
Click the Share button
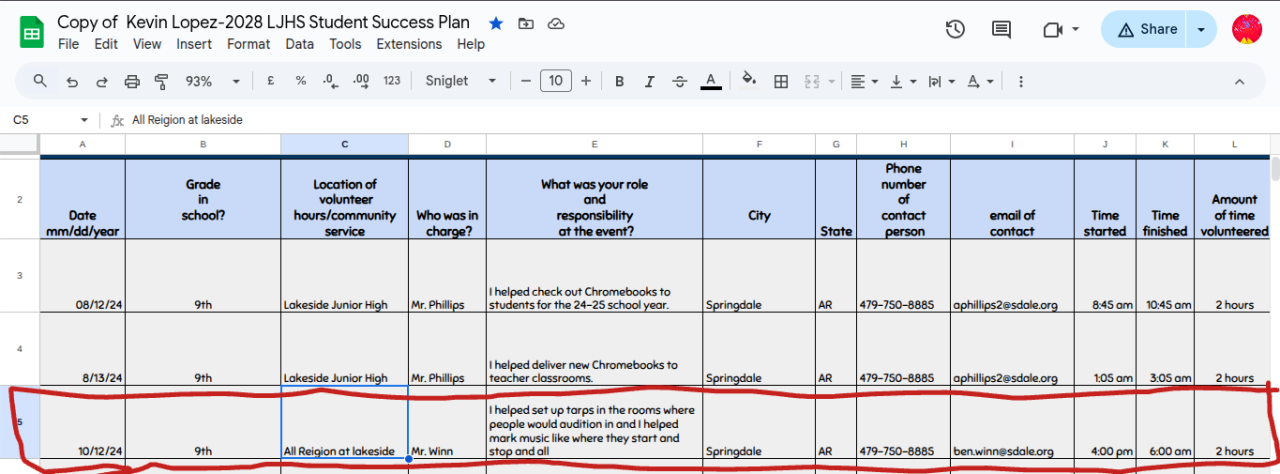coord(1146,30)
